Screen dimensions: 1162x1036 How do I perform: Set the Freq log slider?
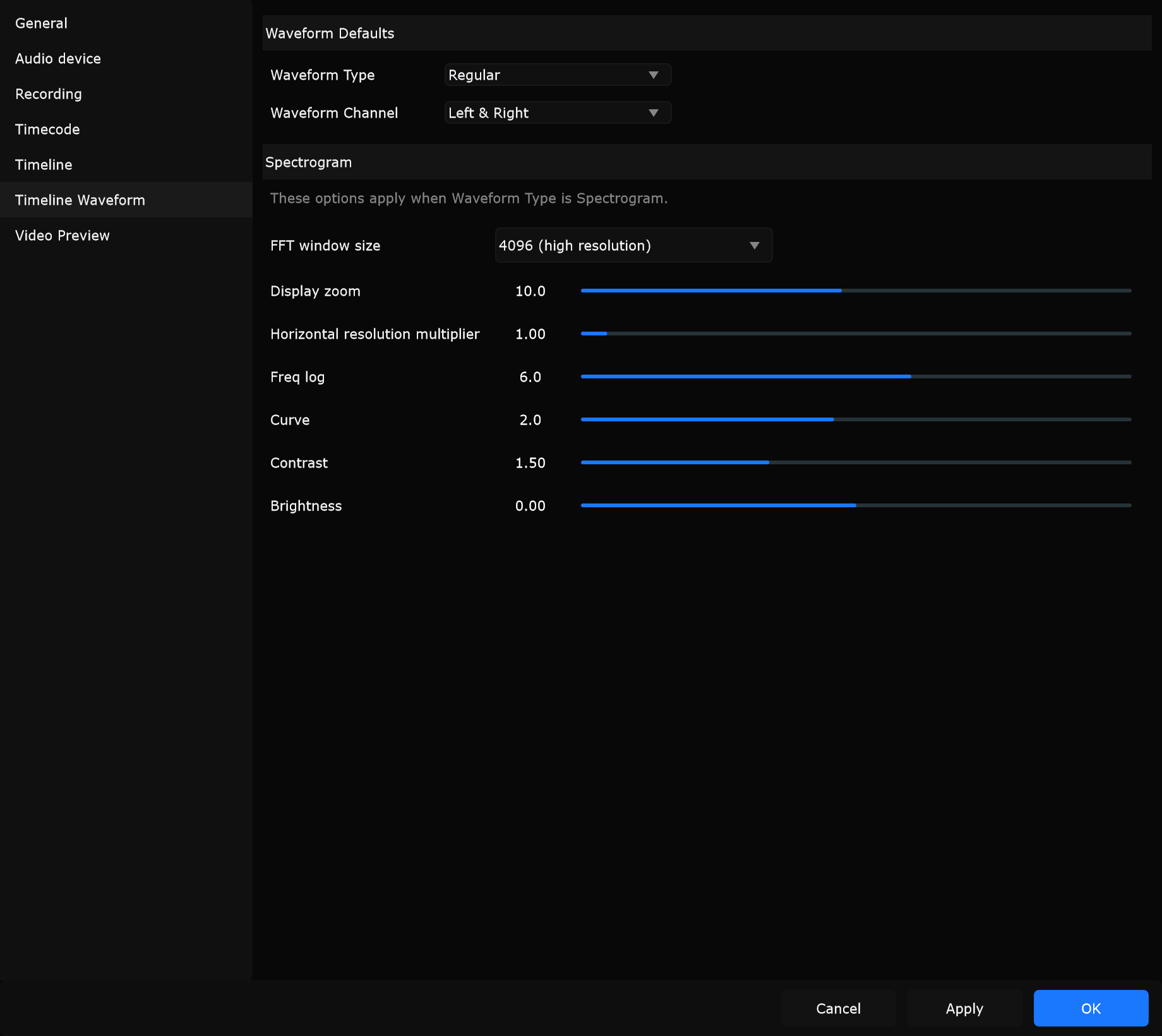coord(856,376)
